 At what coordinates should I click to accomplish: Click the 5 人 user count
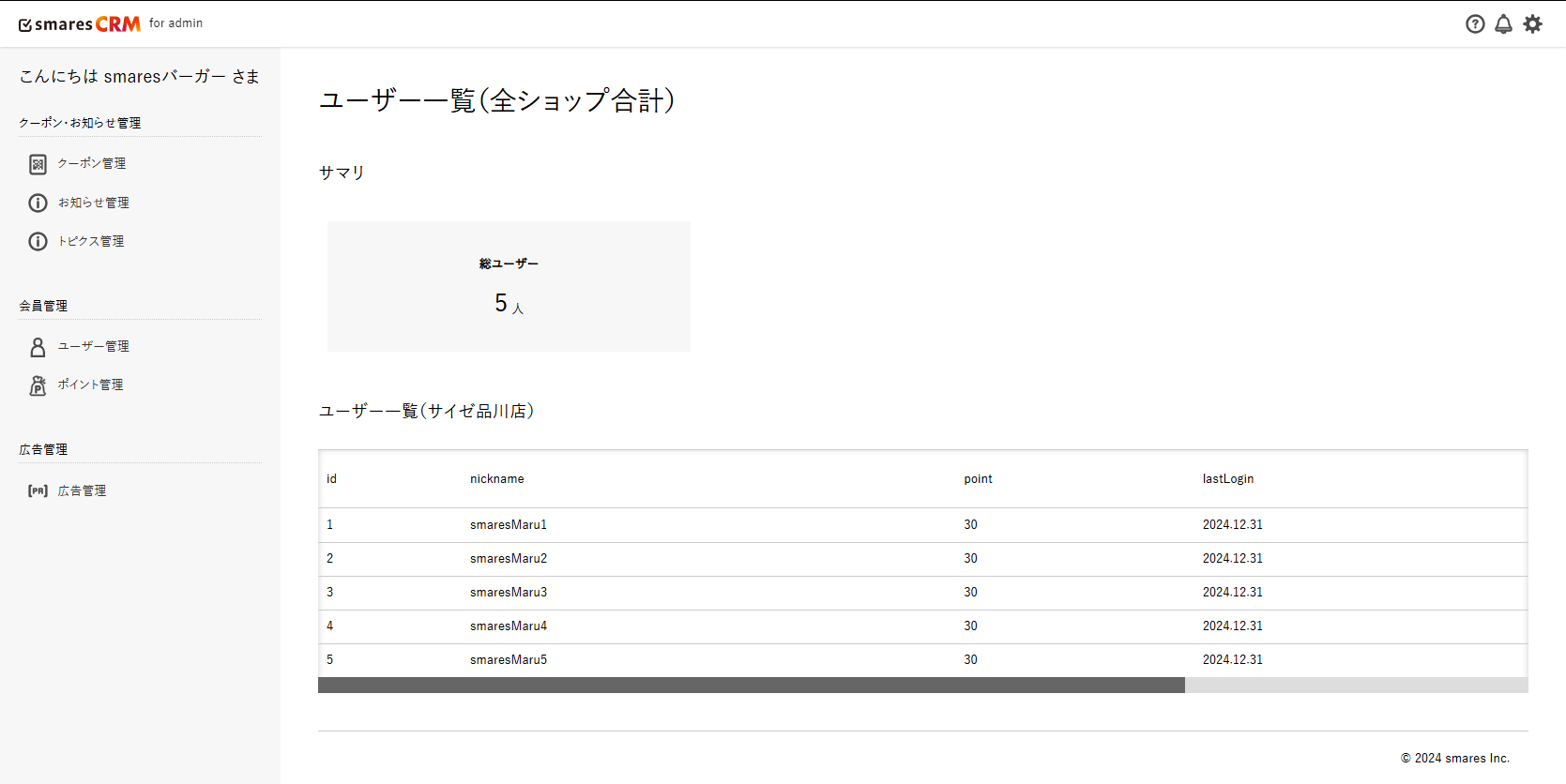point(509,304)
